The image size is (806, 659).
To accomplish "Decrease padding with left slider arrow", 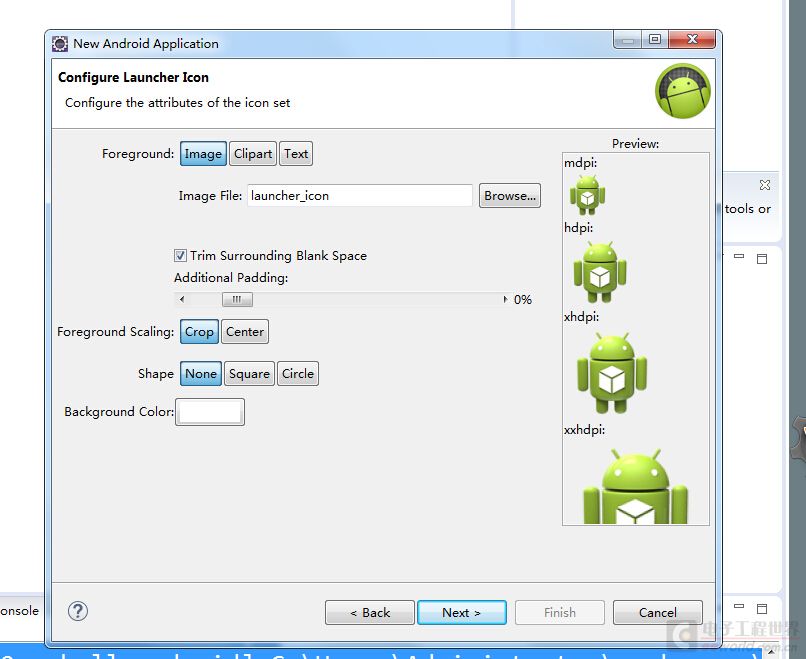I will pyautogui.click(x=182, y=299).
